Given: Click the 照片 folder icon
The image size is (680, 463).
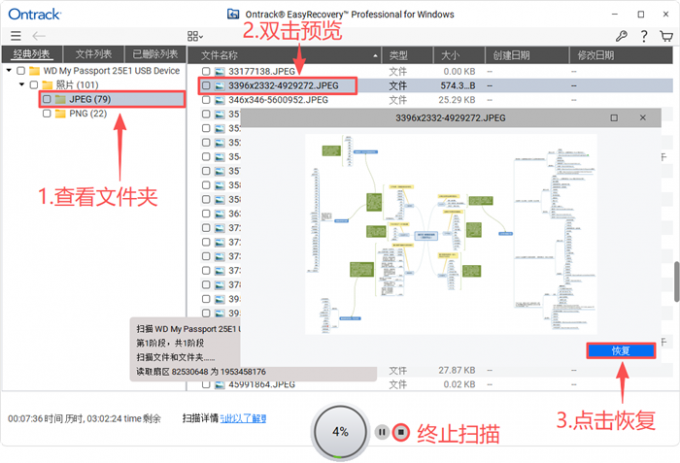Looking at the screenshot, I should tap(47, 85).
